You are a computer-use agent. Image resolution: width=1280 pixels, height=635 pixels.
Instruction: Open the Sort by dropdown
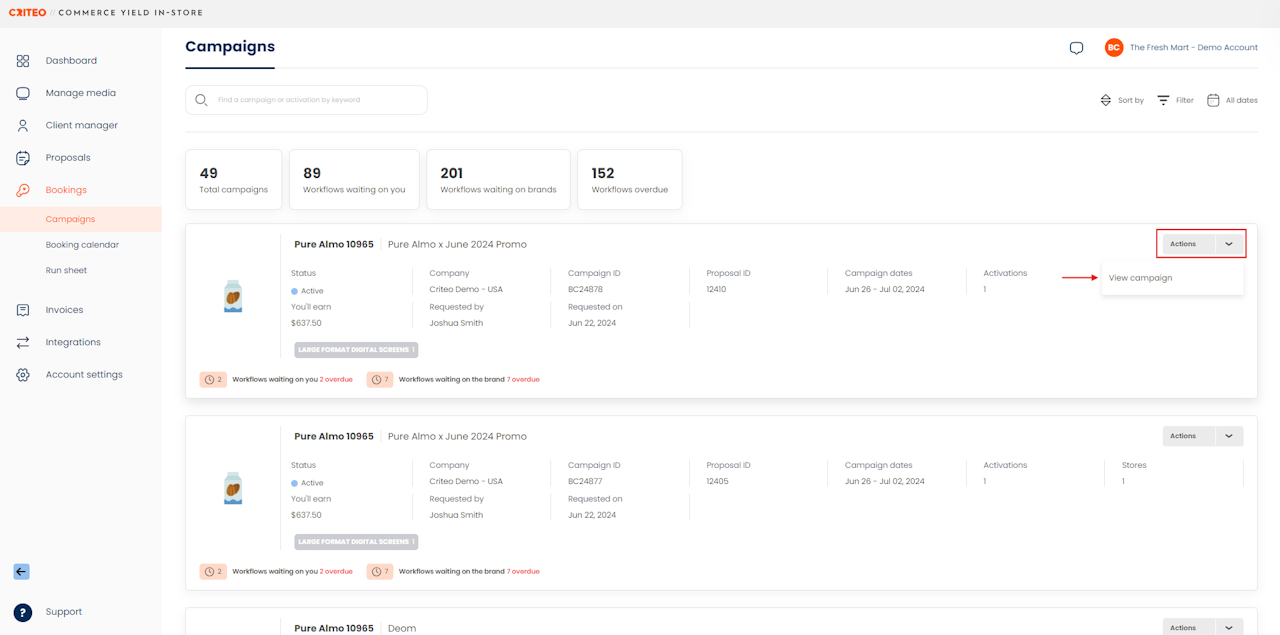coord(1121,100)
